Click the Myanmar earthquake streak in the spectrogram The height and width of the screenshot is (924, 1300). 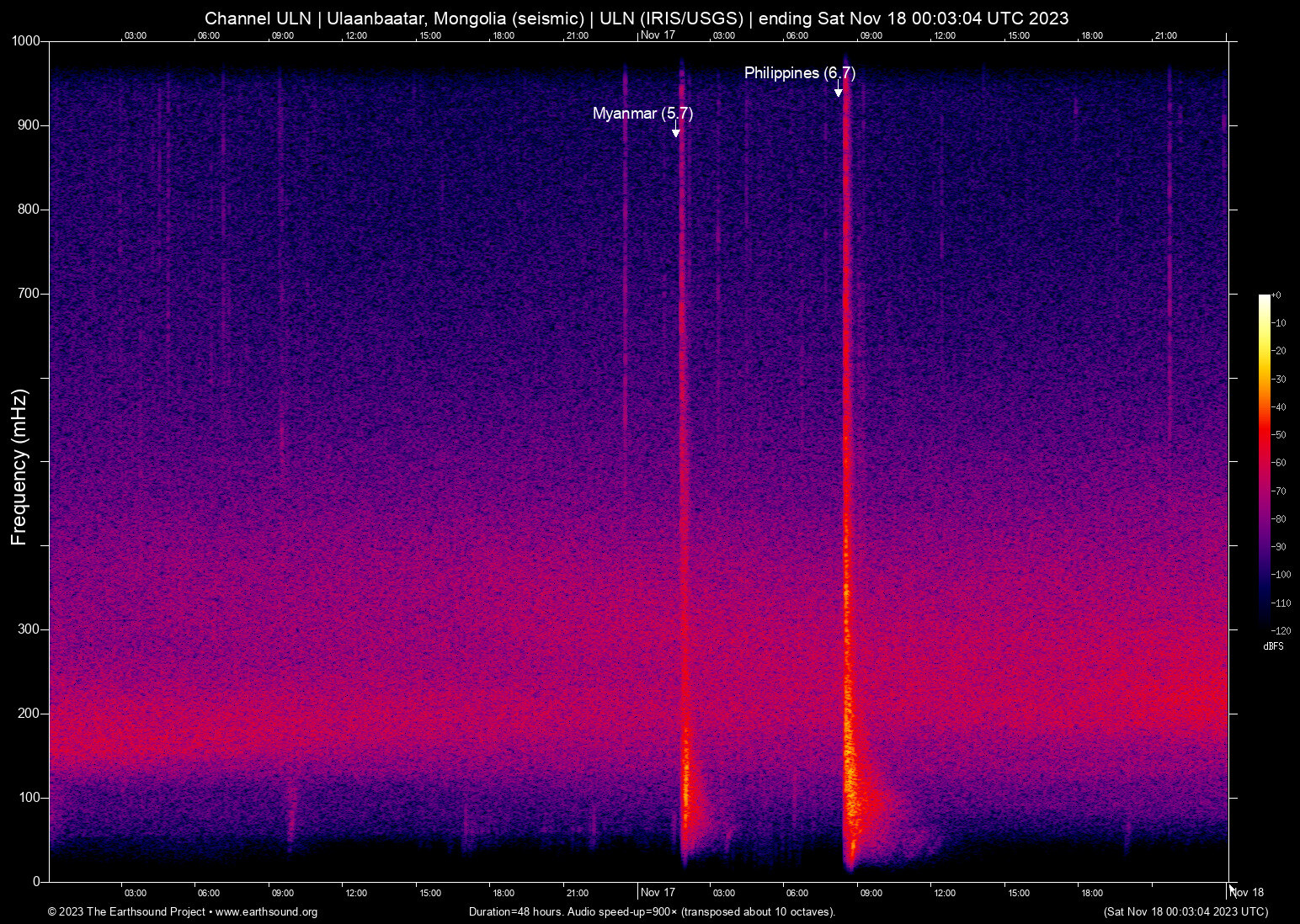683,463
